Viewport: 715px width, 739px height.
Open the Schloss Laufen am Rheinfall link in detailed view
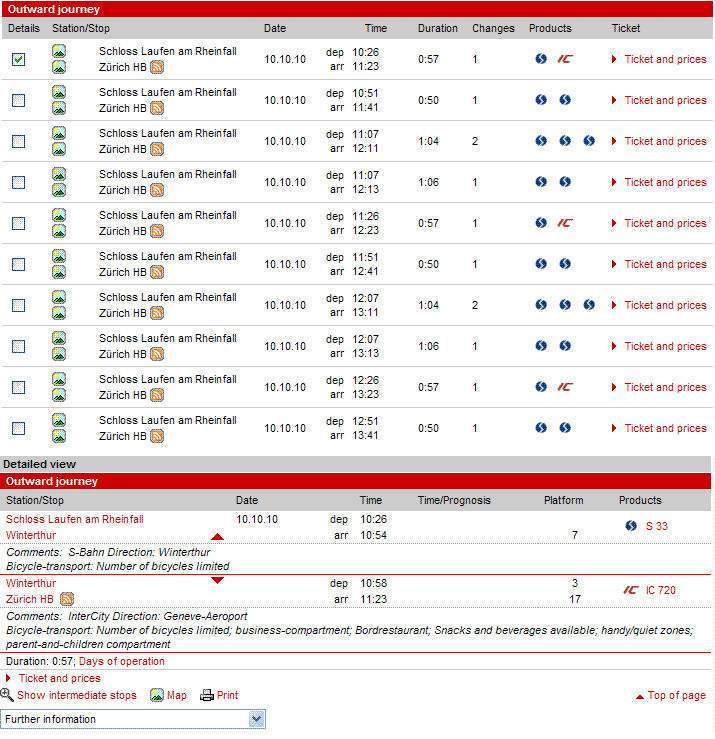[75, 519]
